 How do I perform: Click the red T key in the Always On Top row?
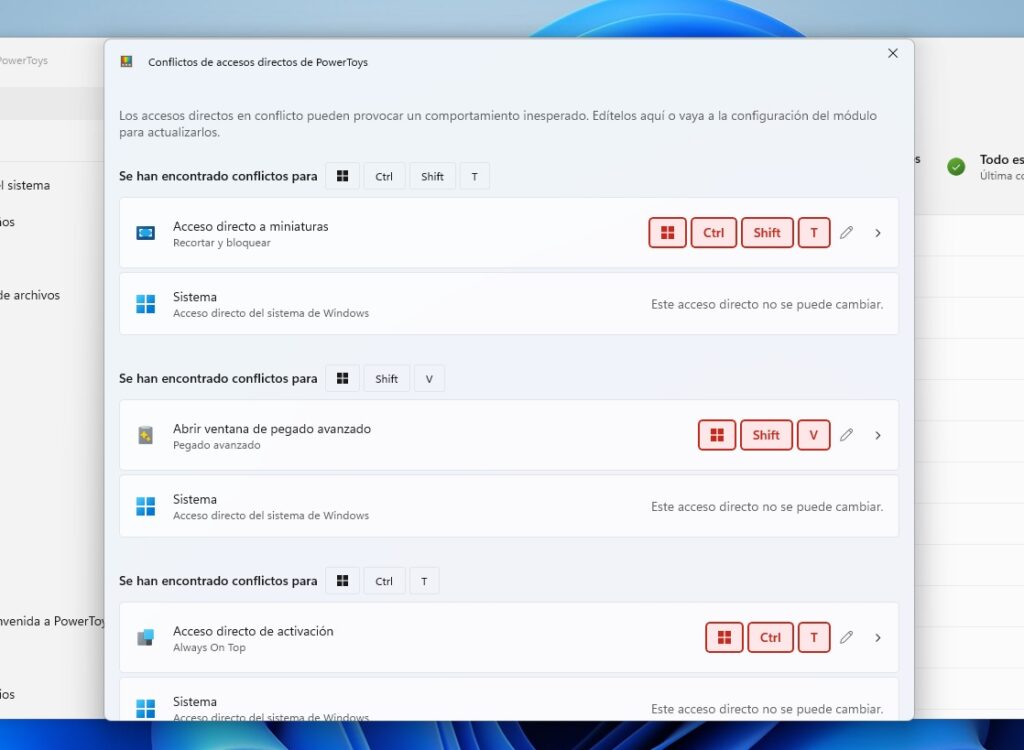coord(814,637)
